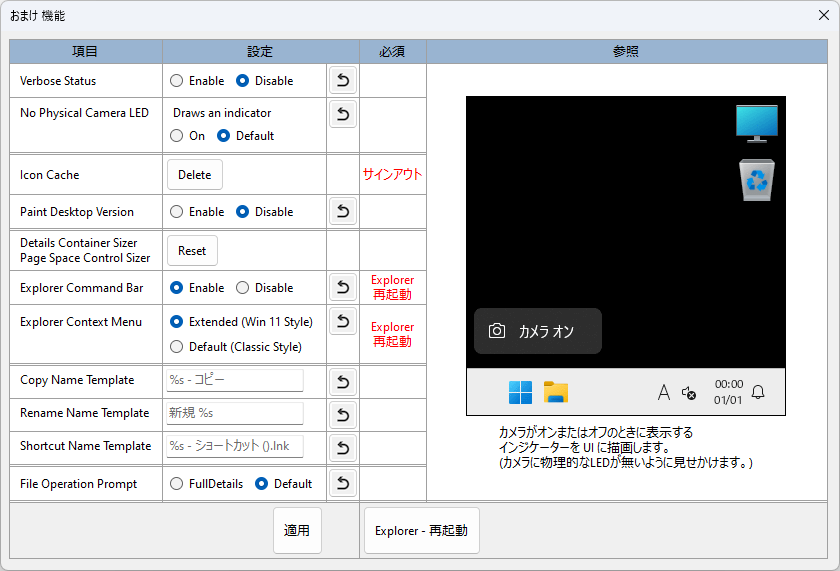Click the Paint Desktop Version label
Image resolution: width=840 pixels, height=571 pixels.
[x=77, y=212]
